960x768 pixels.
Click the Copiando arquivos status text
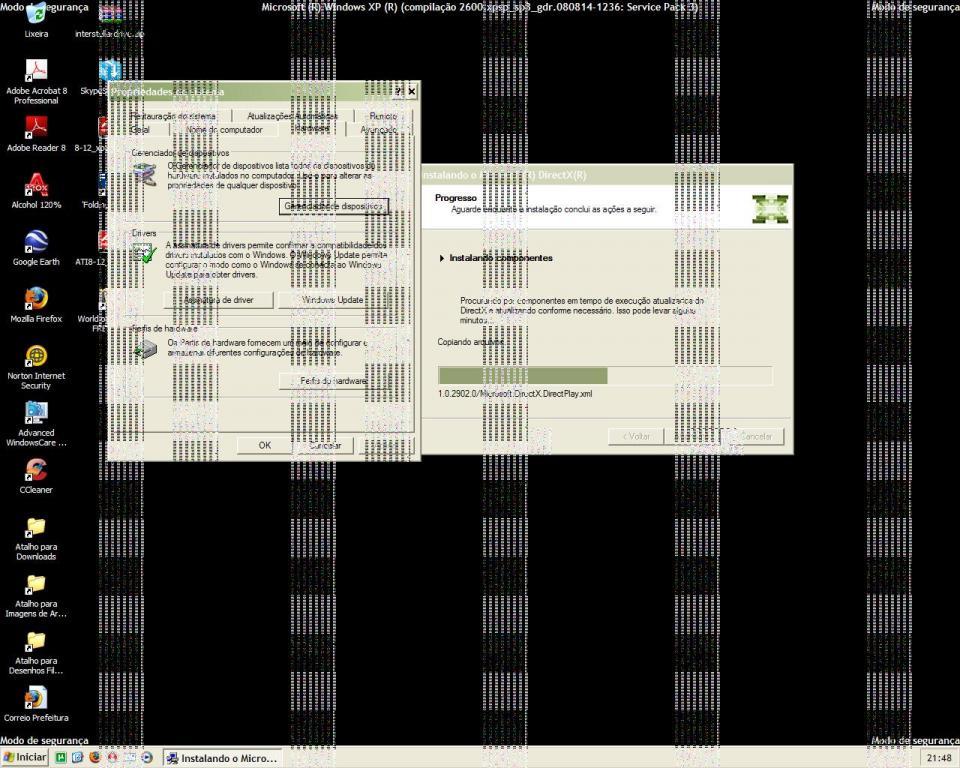pos(470,342)
